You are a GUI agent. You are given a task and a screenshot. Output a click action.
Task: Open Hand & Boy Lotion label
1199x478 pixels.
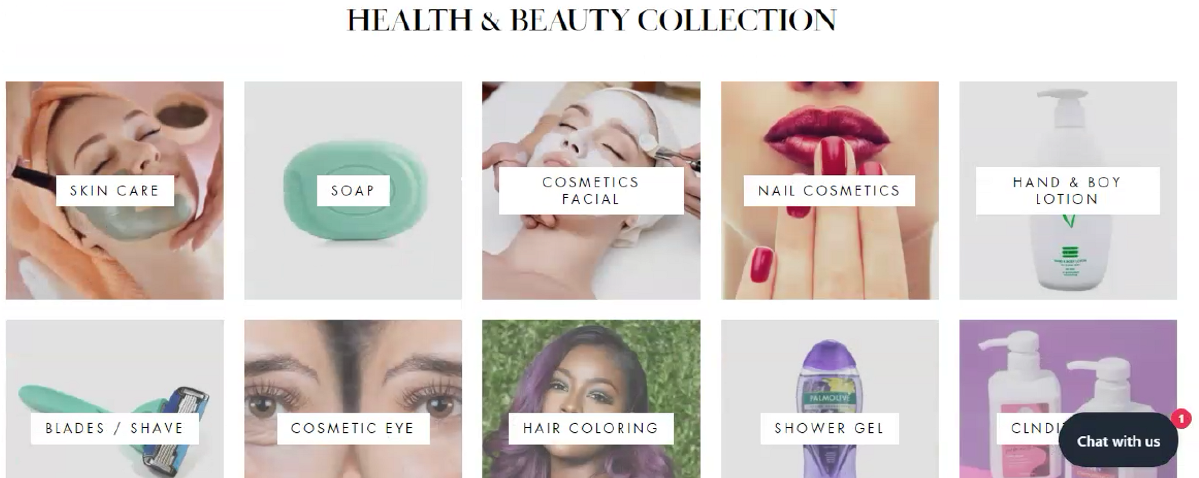[1067, 190]
